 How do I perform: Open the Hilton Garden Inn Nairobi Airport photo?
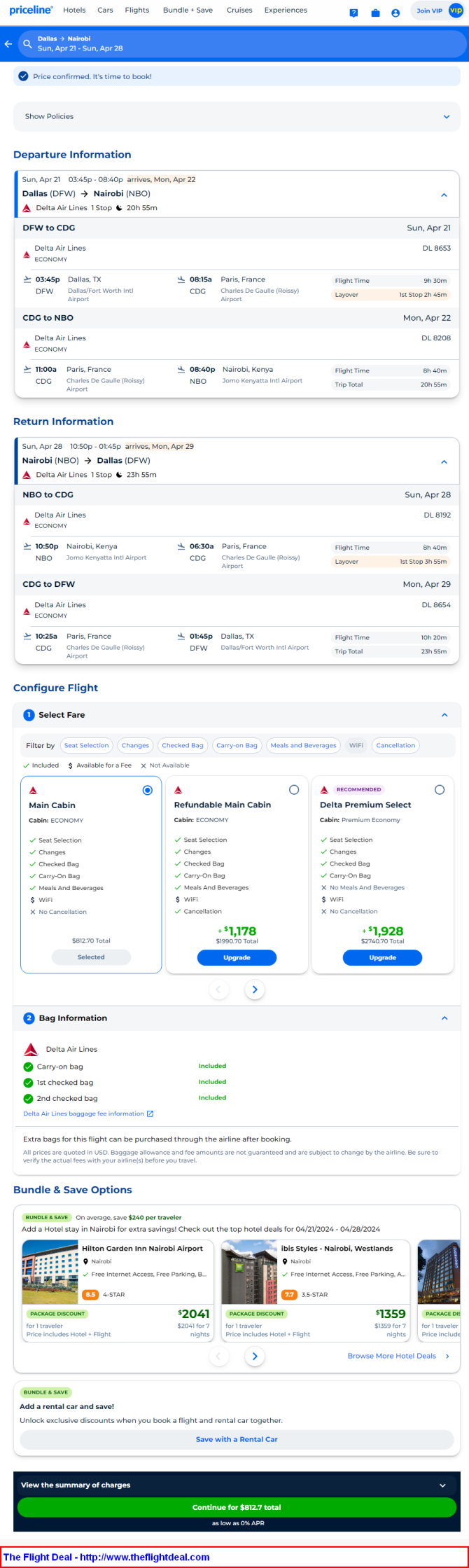(x=50, y=1272)
